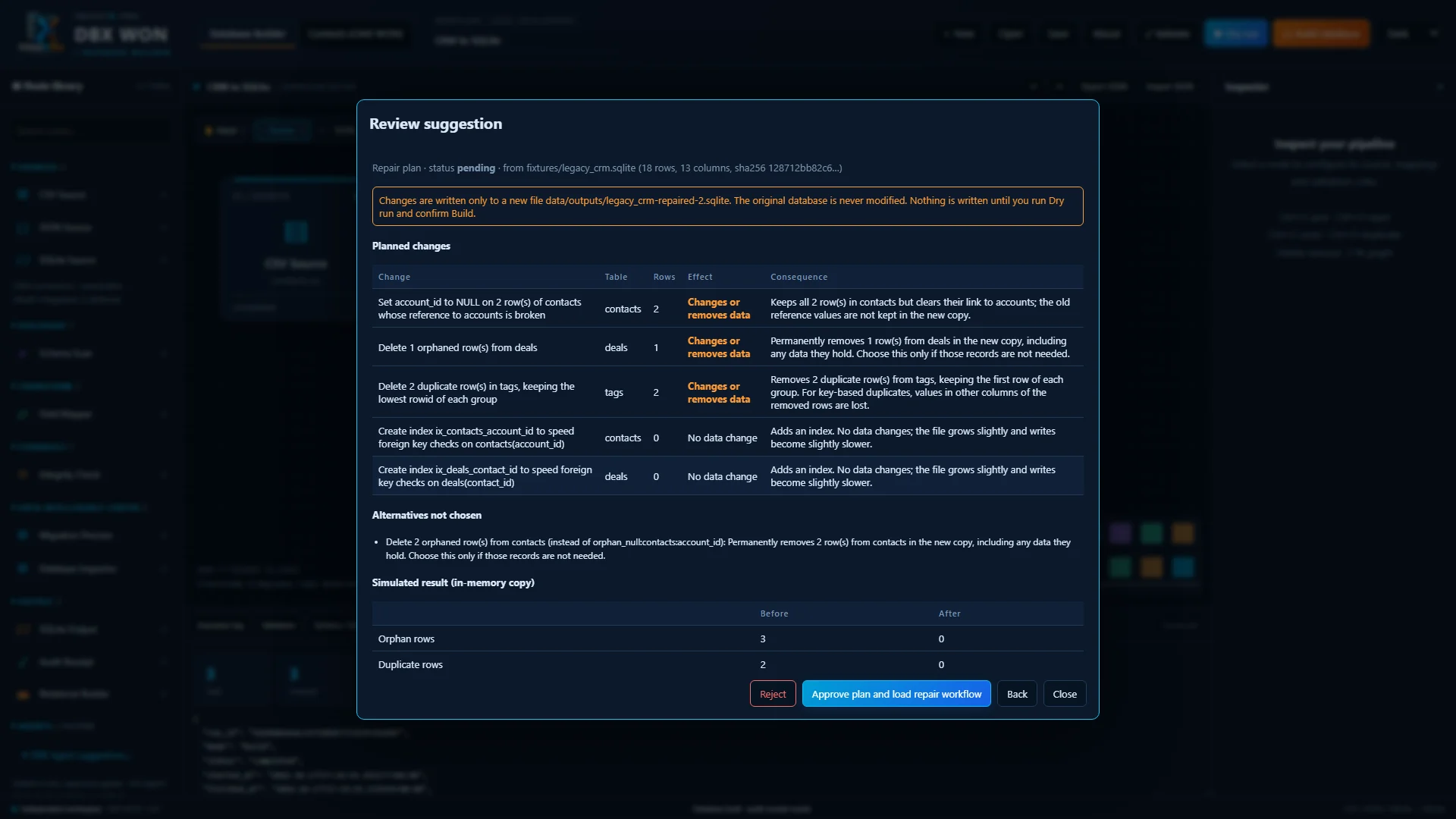Image resolution: width=1456 pixels, height=819 pixels.
Task: Click consequence 'Removes 2 duplicate row(s) from tags'
Action: (x=917, y=392)
